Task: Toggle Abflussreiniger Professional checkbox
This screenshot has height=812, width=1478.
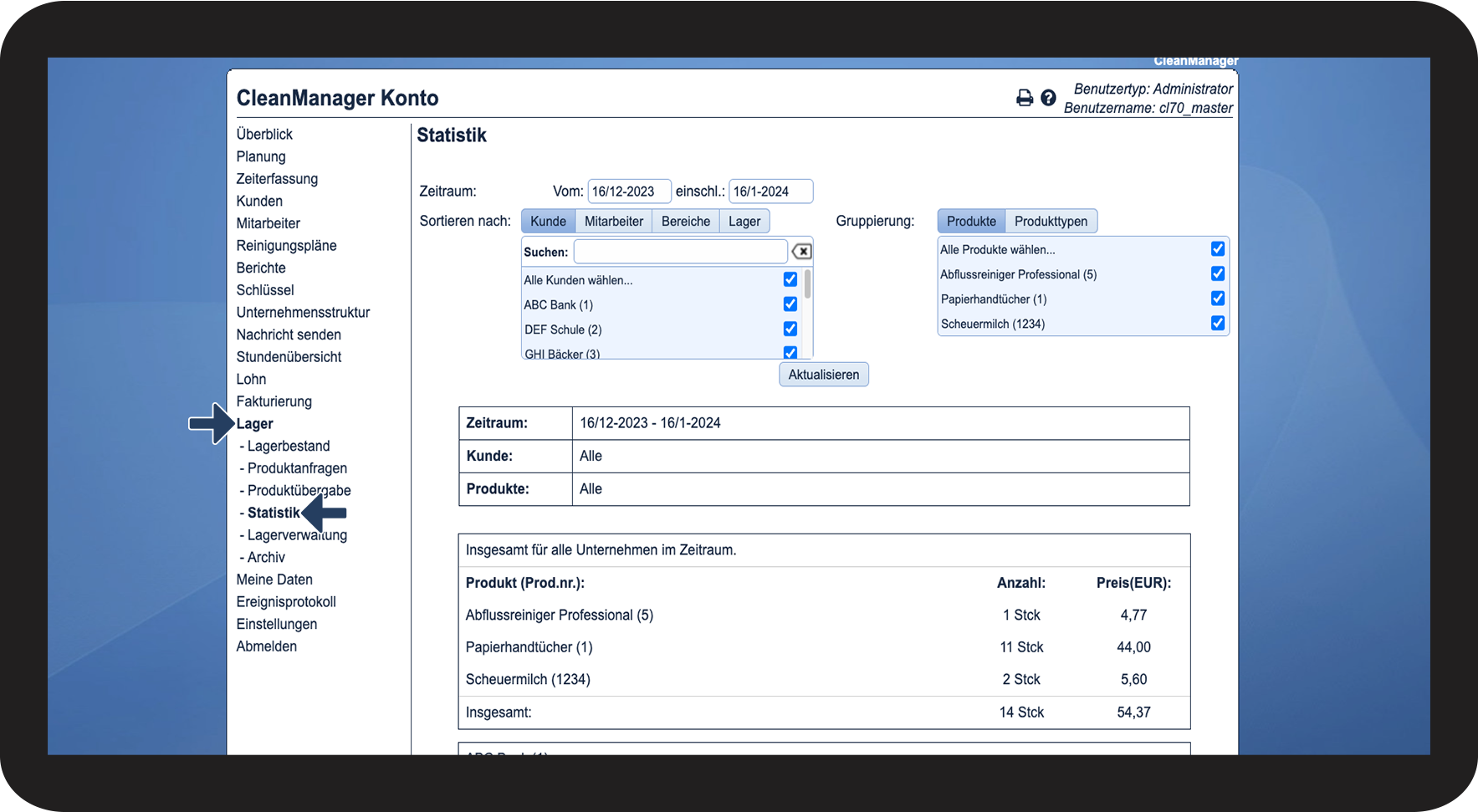Action: click(1217, 274)
